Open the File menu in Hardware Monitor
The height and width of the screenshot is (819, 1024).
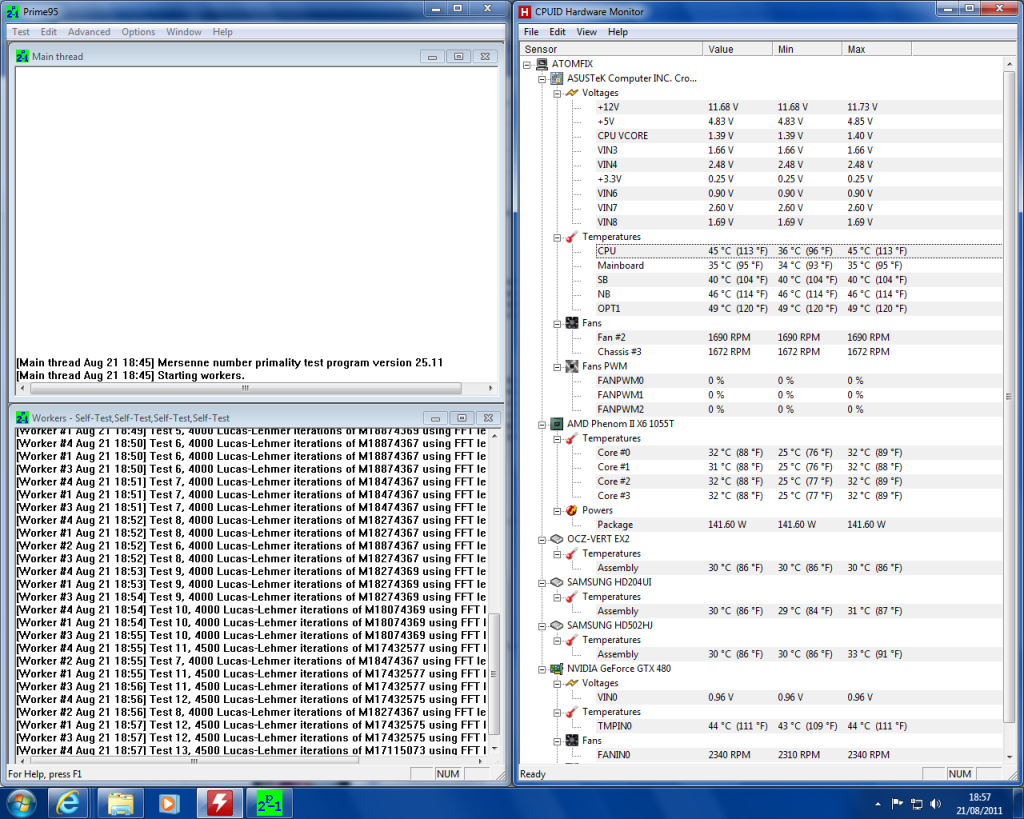pos(532,32)
